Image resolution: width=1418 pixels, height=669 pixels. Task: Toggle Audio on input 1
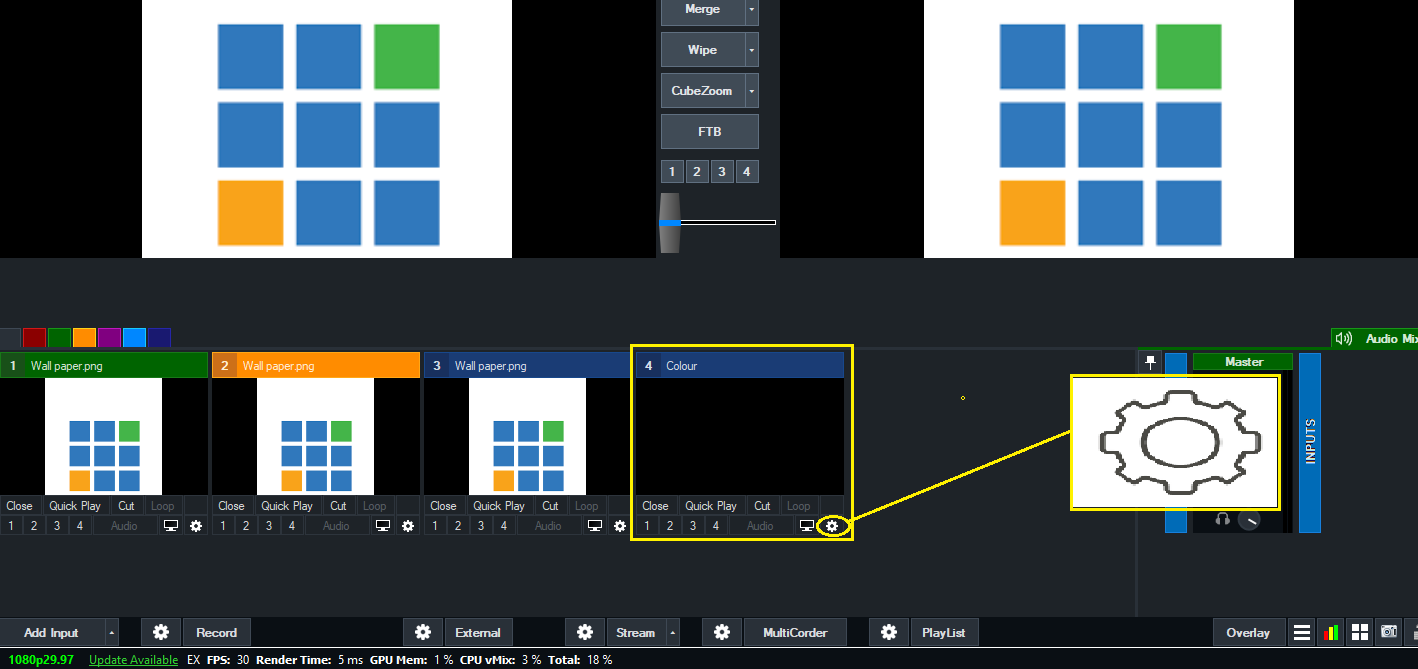click(x=124, y=525)
